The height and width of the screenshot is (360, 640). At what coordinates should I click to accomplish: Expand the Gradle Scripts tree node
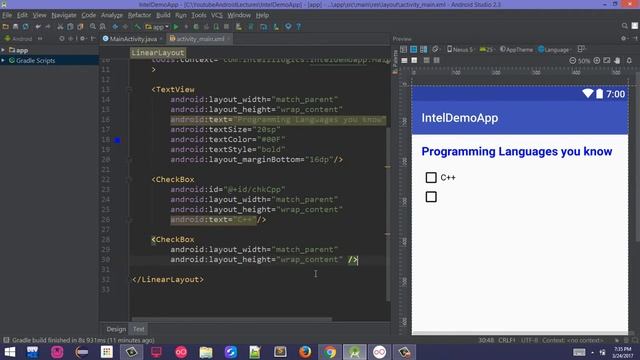click(3, 60)
